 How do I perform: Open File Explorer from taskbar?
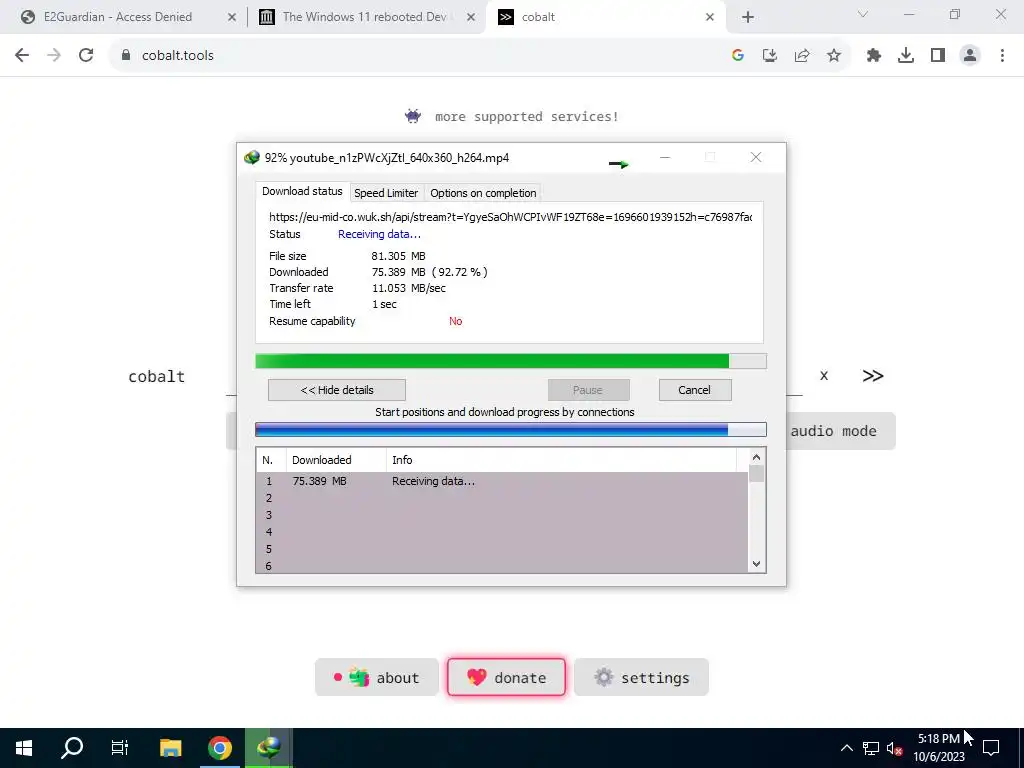click(170, 748)
